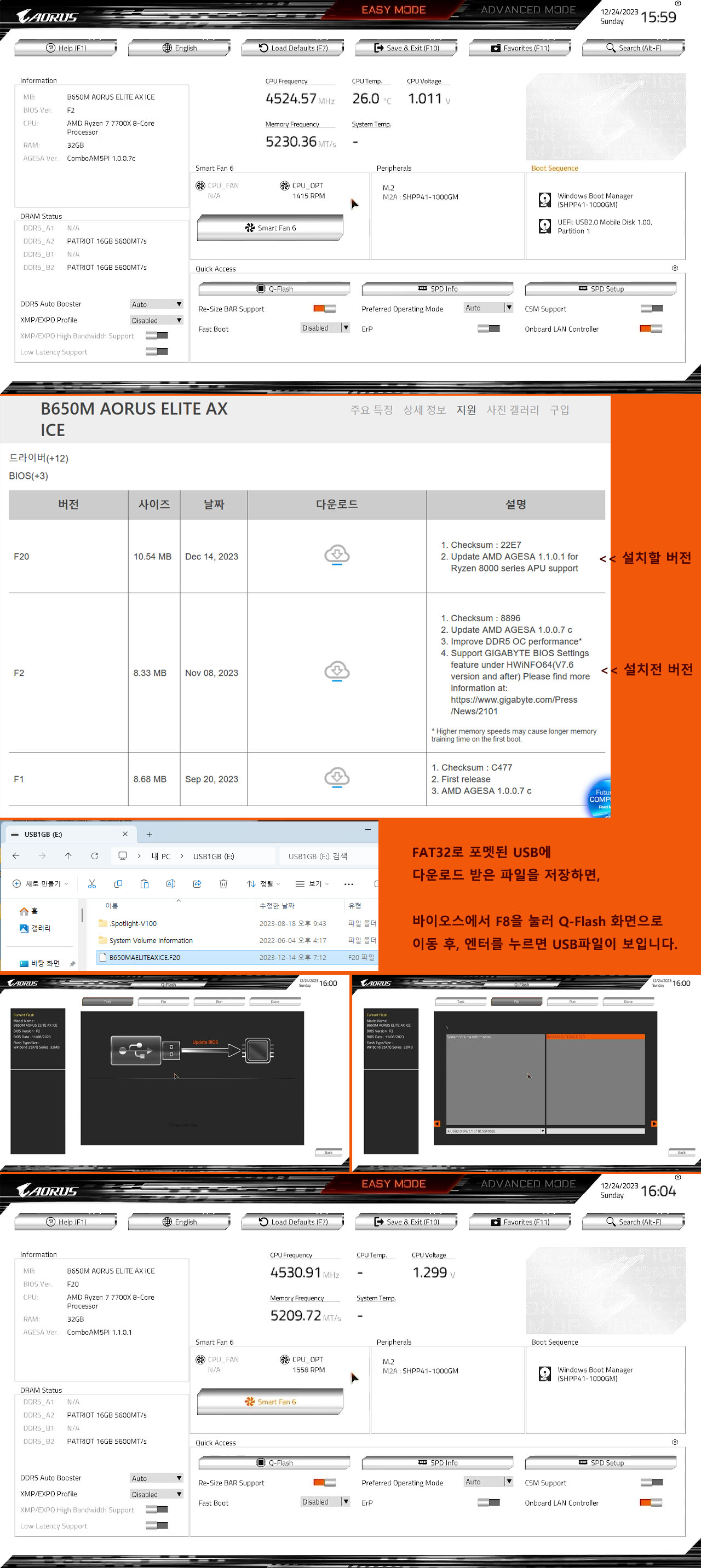Open Quick Access gear in 16:04 BIOS screen
The width and height of the screenshot is (701, 1568).
675,1442
